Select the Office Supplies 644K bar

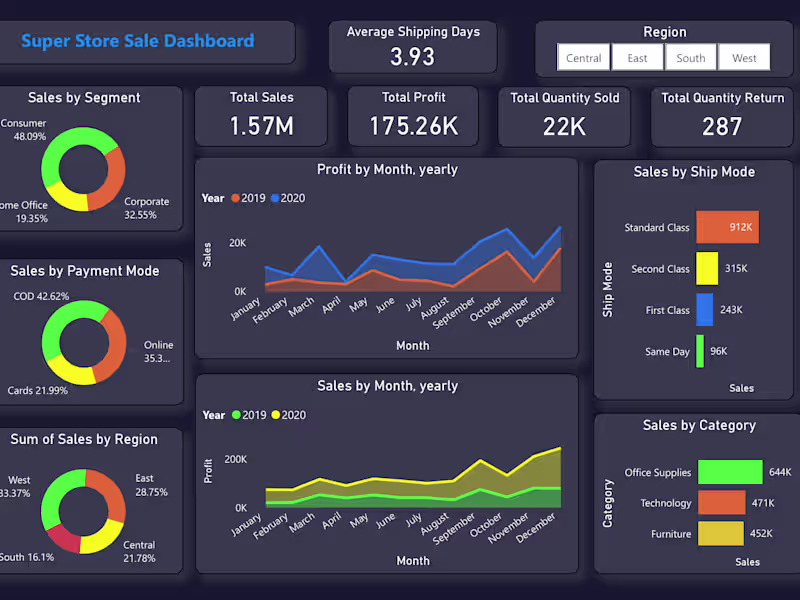click(730, 472)
